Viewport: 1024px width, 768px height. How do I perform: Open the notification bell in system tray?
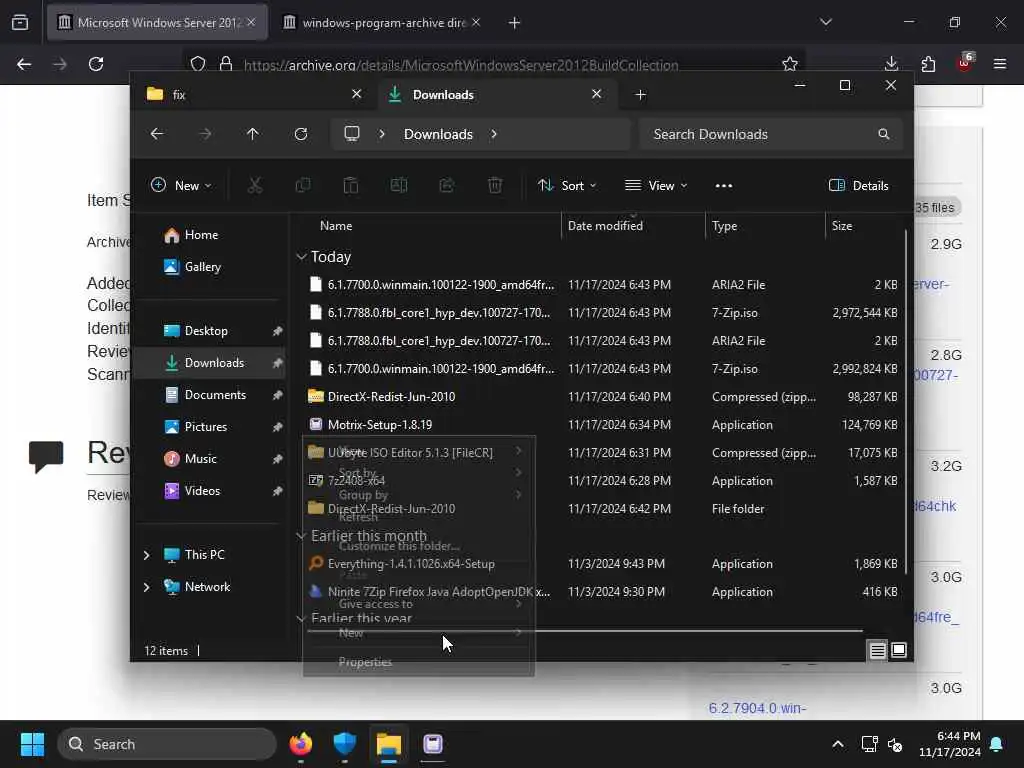997,744
